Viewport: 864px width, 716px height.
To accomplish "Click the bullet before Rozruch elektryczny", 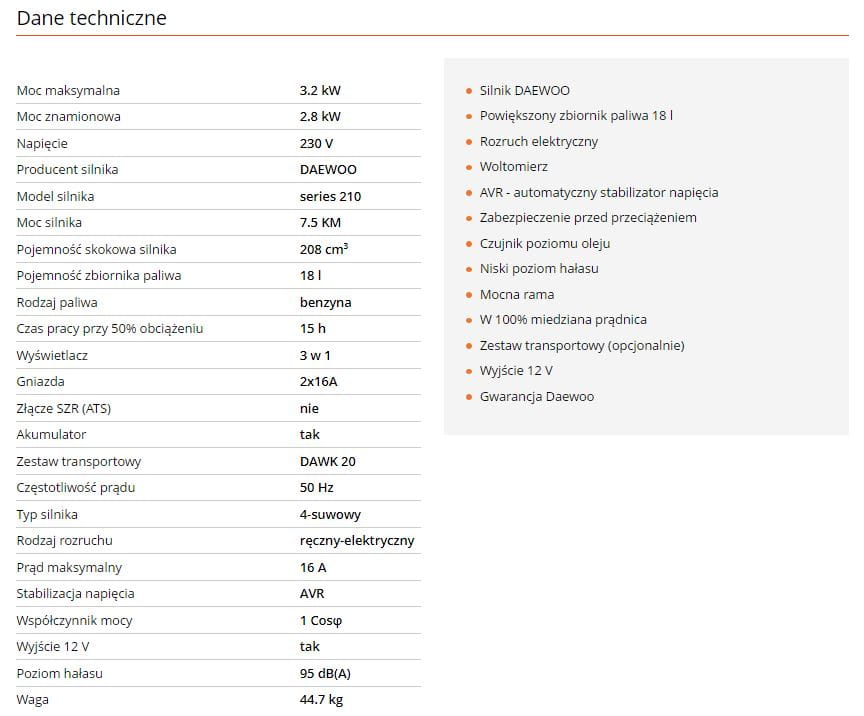I will (469, 142).
